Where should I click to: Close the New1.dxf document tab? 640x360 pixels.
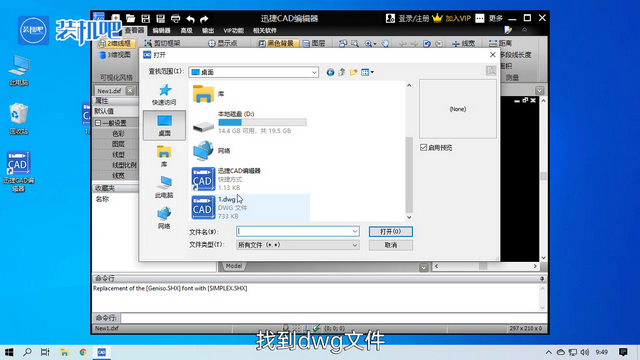pyautogui.click(x=130, y=91)
